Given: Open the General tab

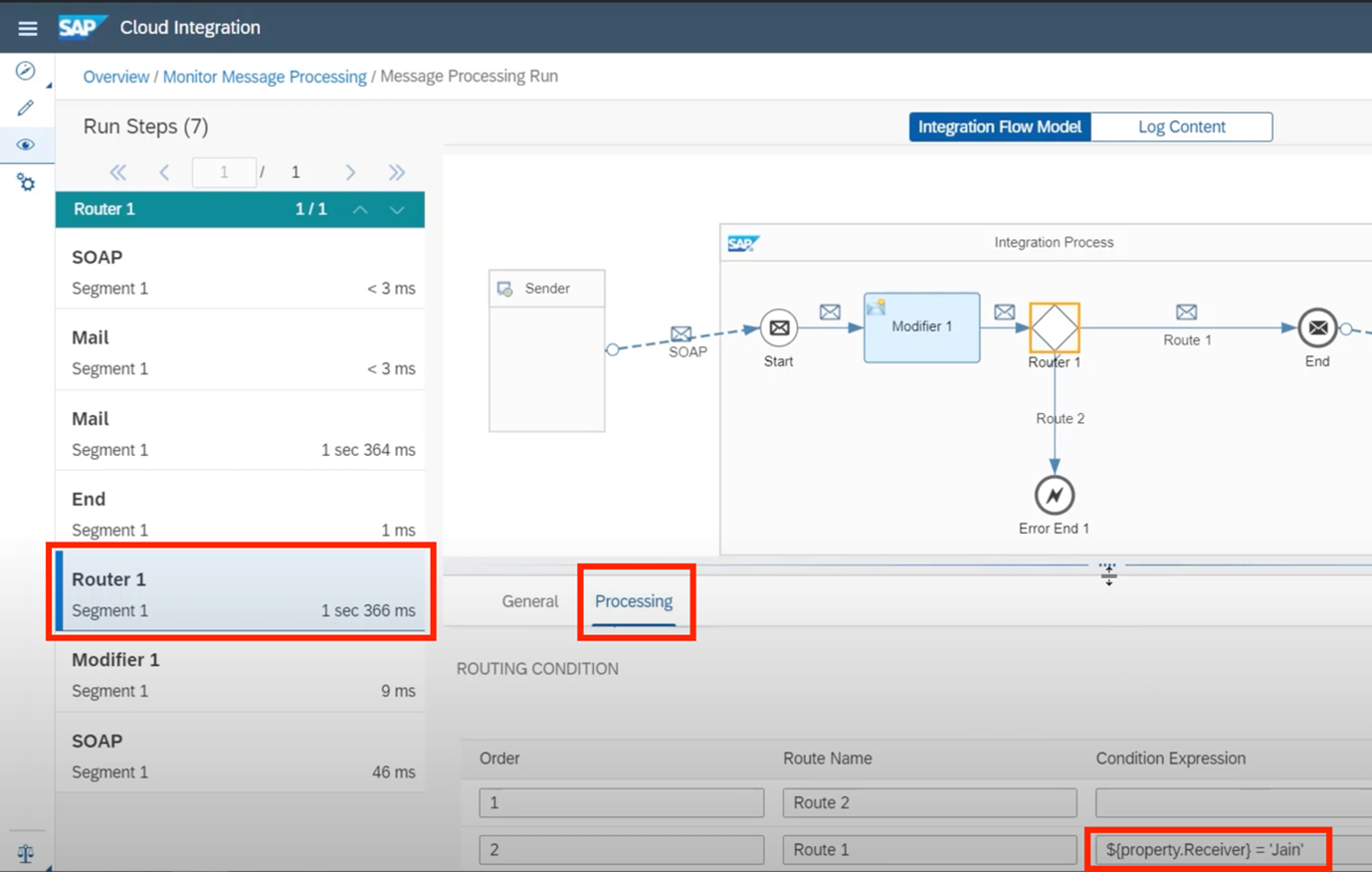Looking at the screenshot, I should coord(529,601).
